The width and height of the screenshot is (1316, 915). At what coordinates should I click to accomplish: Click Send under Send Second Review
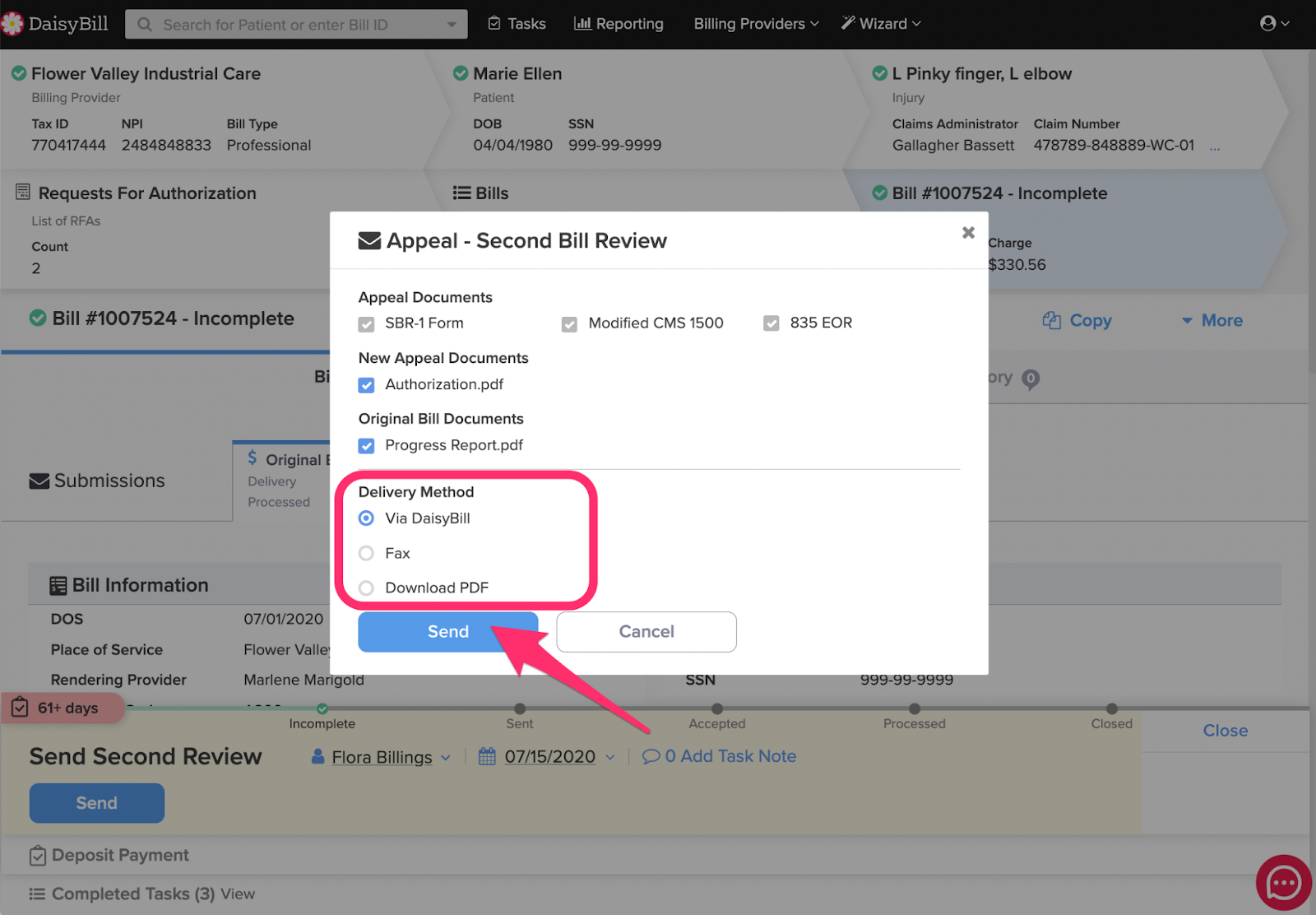click(x=97, y=803)
